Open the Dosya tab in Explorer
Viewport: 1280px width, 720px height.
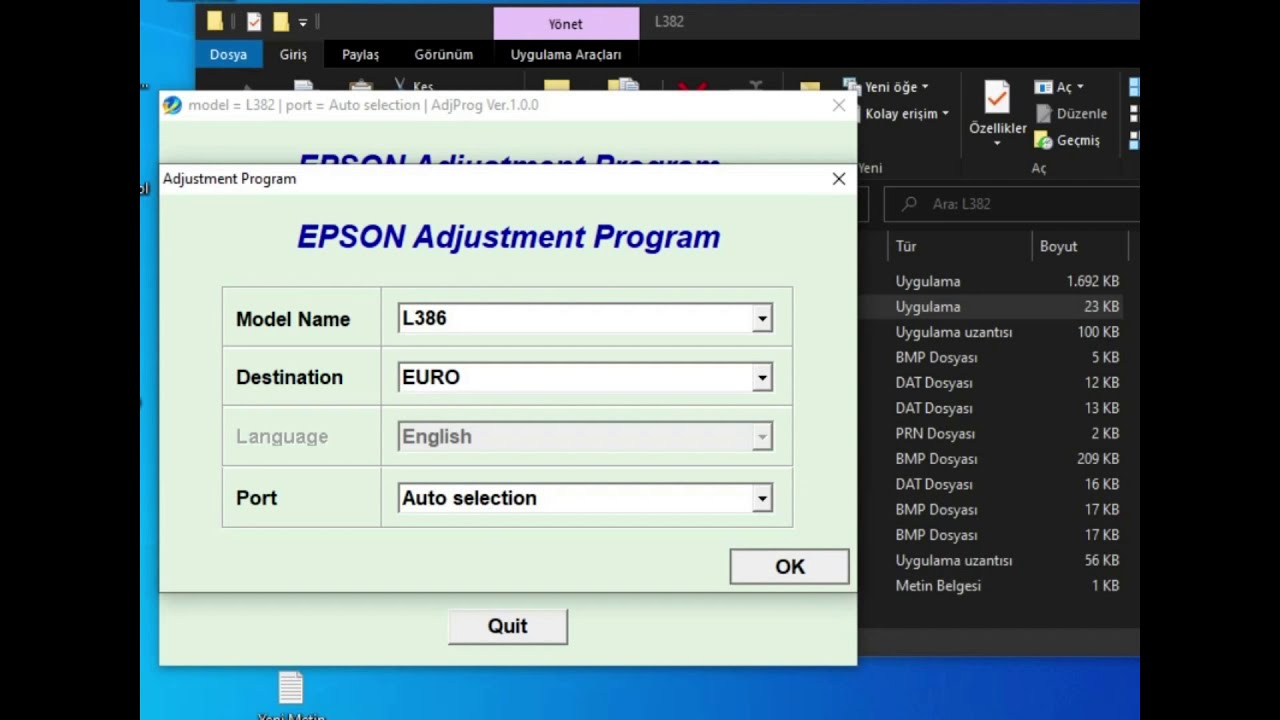pyautogui.click(x=228, y=55)
